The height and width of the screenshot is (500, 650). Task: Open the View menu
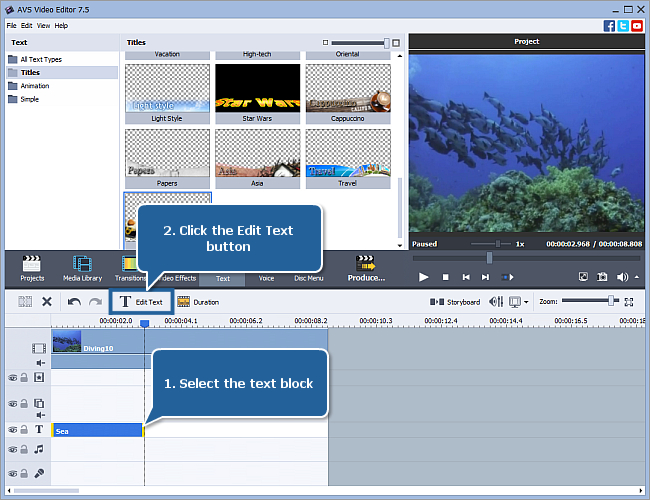coord(43,26)
